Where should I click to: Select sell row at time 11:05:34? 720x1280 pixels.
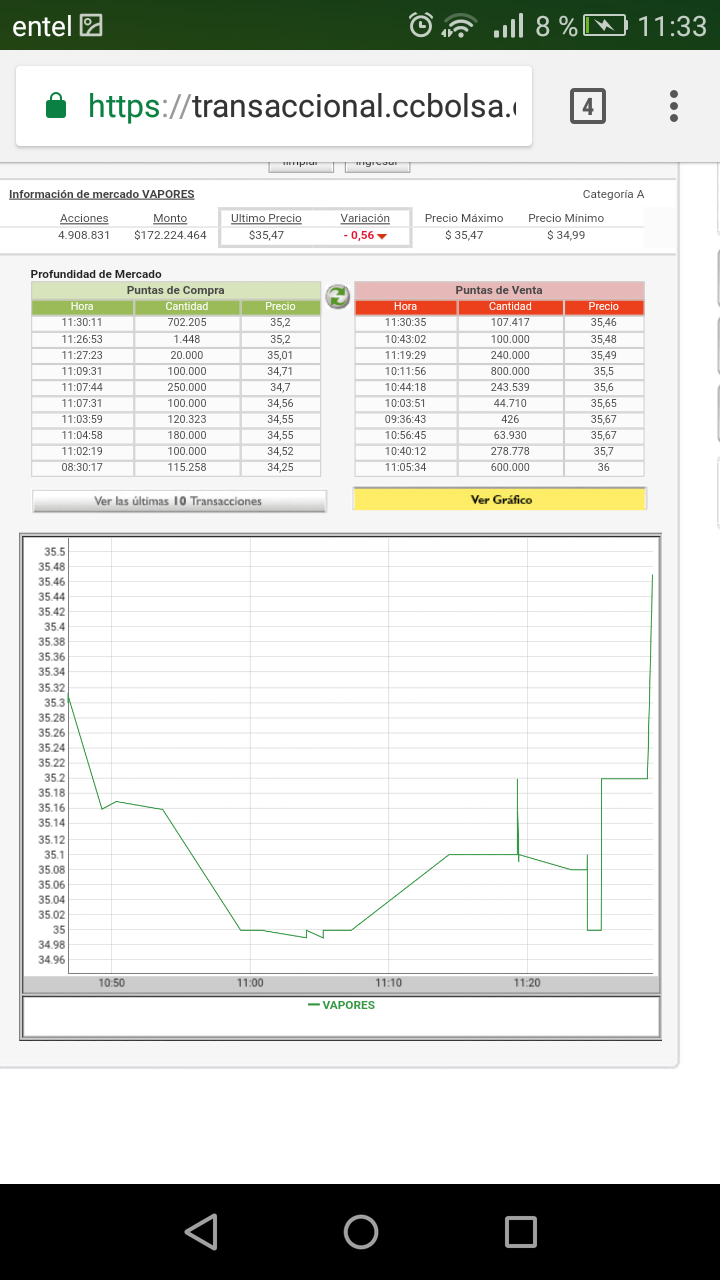499,467
